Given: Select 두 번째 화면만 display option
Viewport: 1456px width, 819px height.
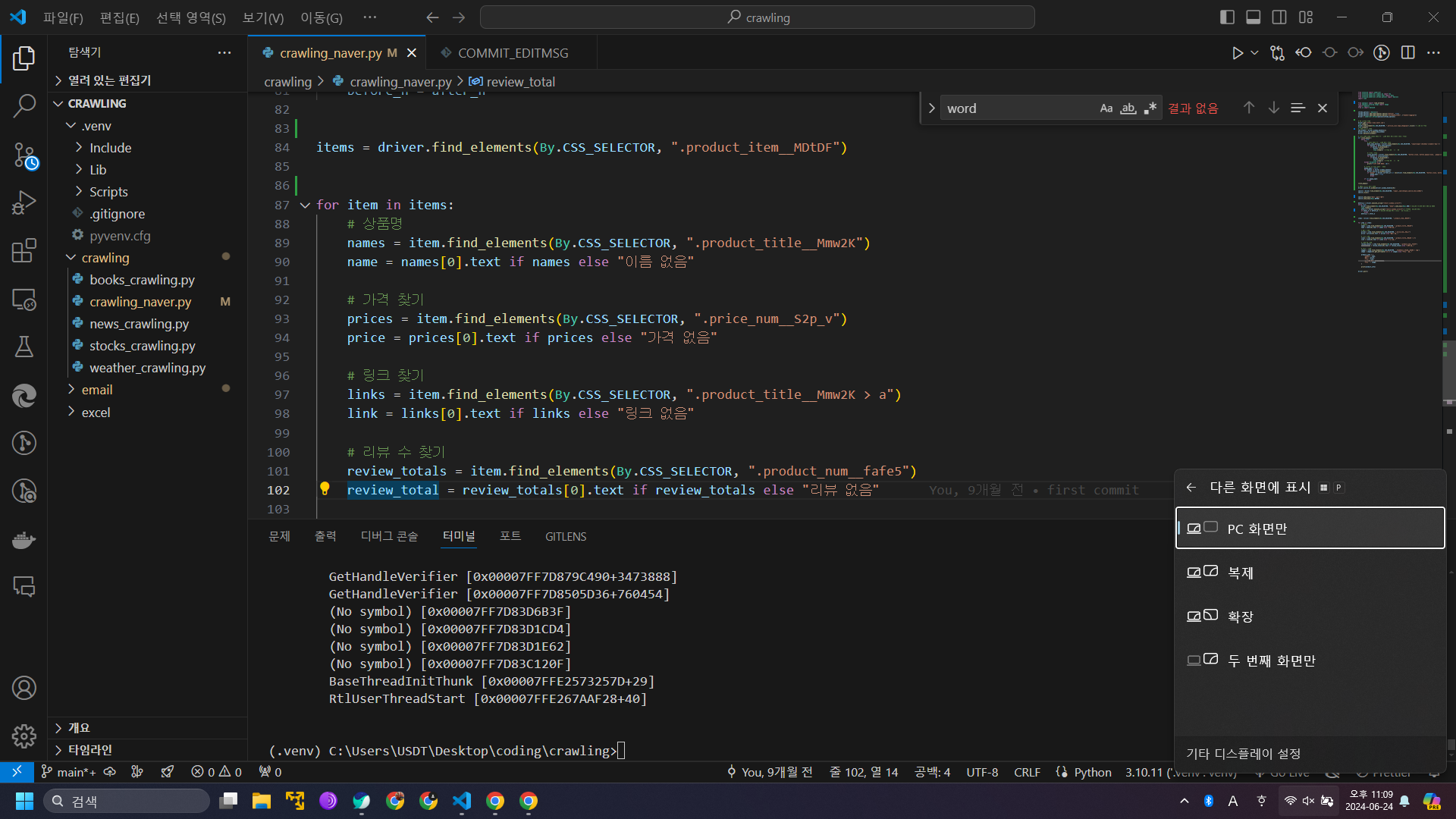Looking at the screenshot, I should [1310, 661].
